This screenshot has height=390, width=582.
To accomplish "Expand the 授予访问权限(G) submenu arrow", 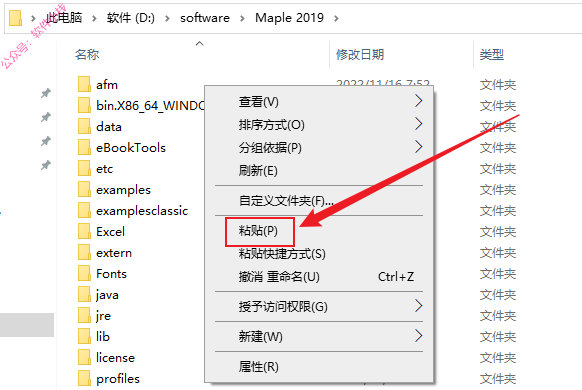I will (x=418, y=306).
